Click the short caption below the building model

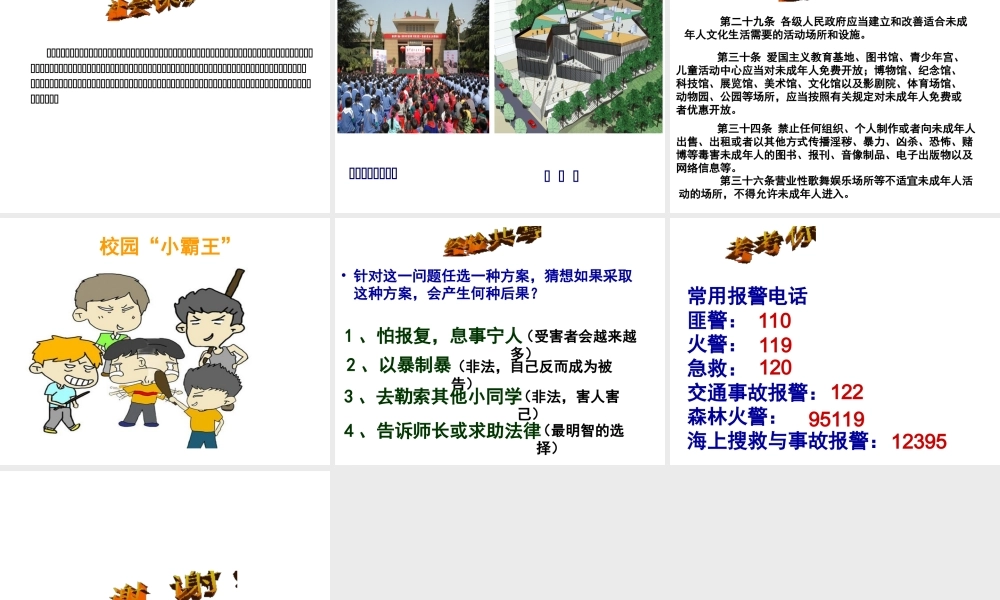pos(561,176)
